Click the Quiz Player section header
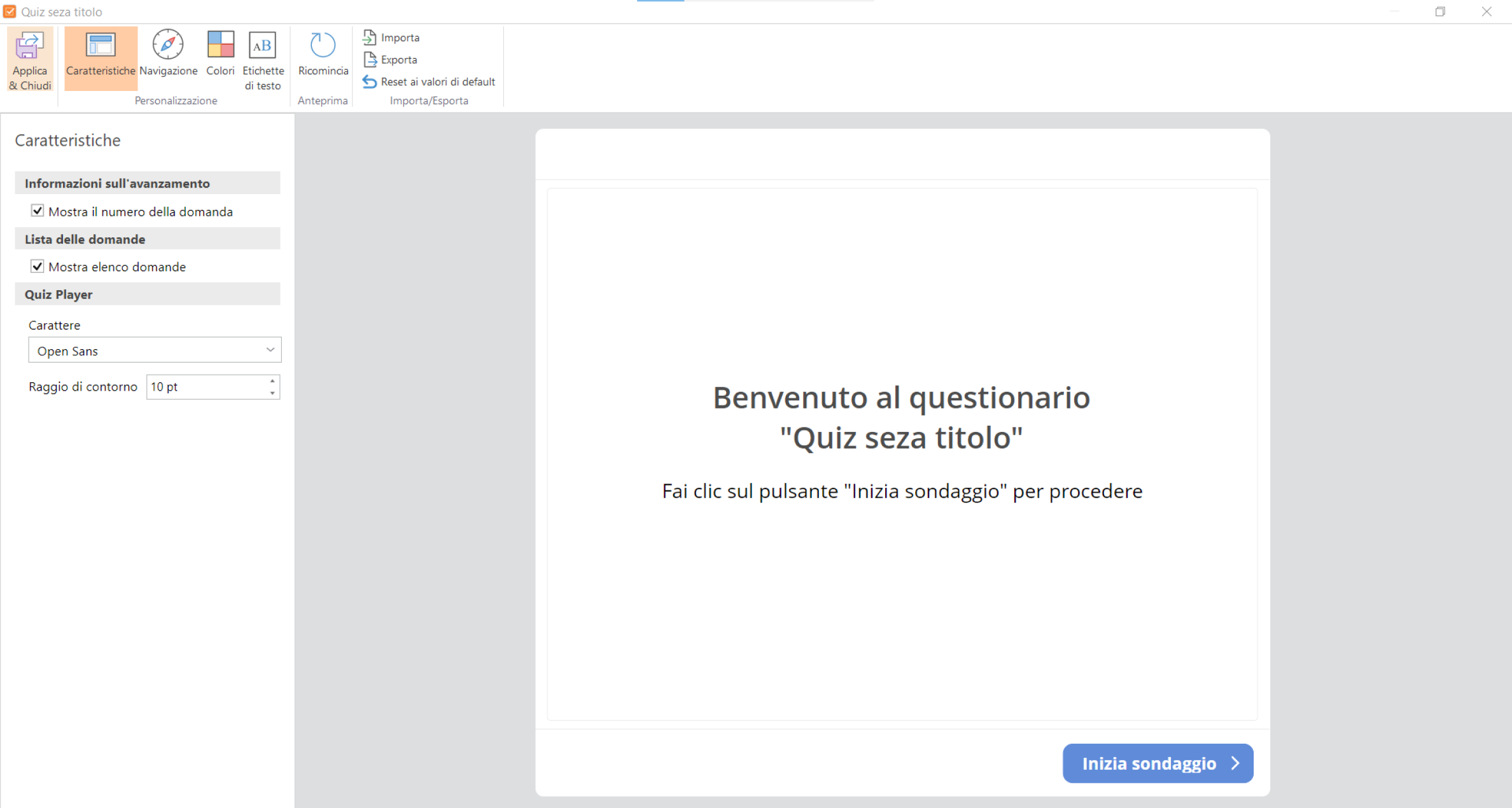 (148, 294)
